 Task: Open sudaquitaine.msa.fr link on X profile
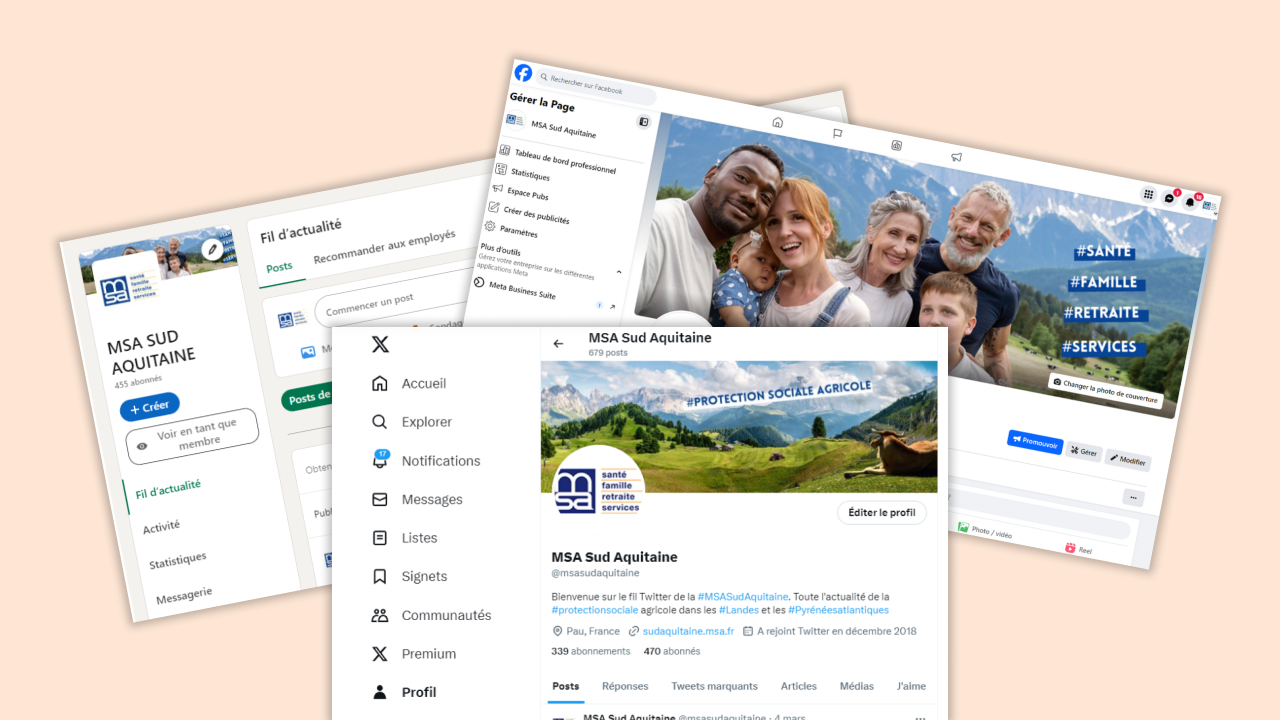688,631
